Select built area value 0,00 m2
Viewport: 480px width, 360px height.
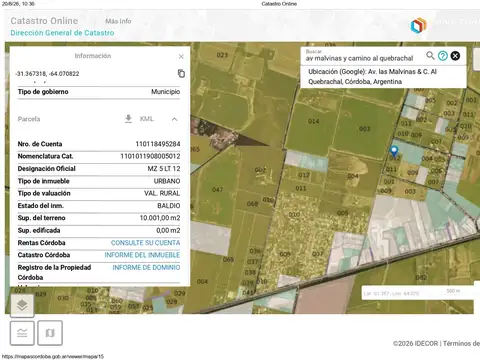coord(168,230)
